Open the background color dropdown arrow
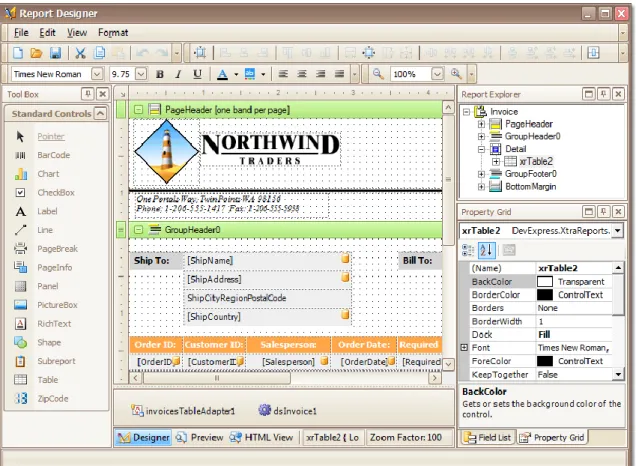 coord(263,75)
